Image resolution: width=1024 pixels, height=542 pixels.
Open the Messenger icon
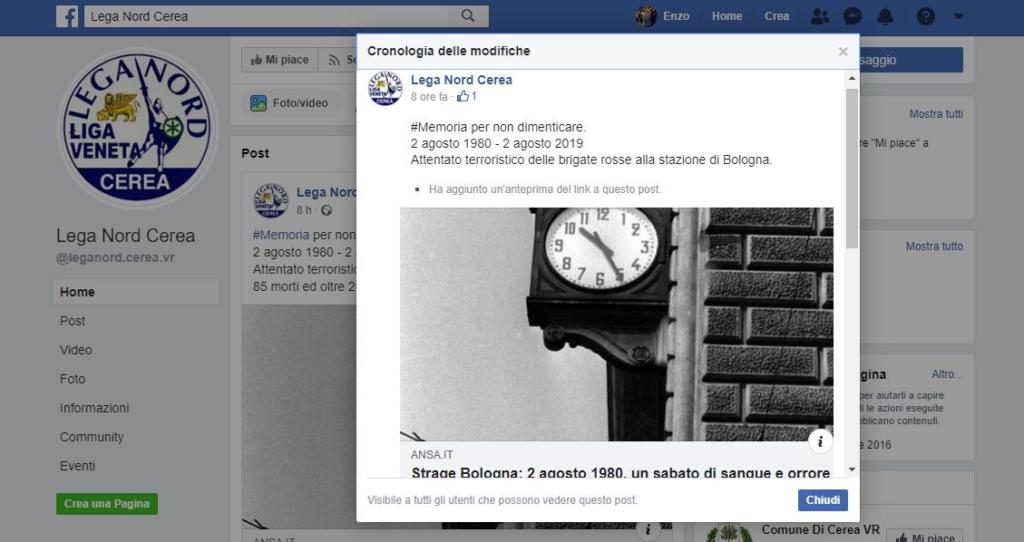(852, 16)
